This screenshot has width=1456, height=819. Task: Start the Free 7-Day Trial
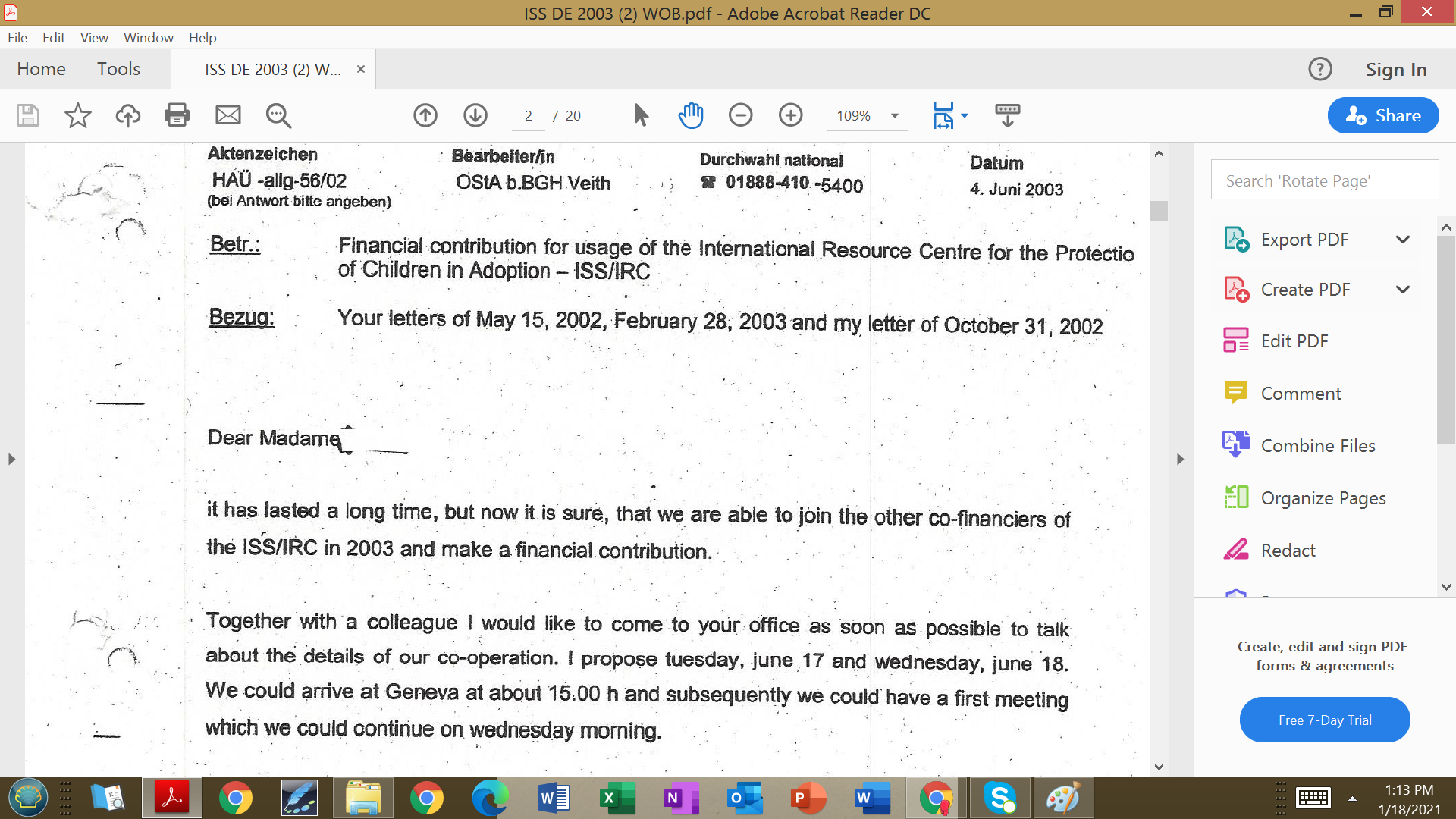(x=1324, y=720)
